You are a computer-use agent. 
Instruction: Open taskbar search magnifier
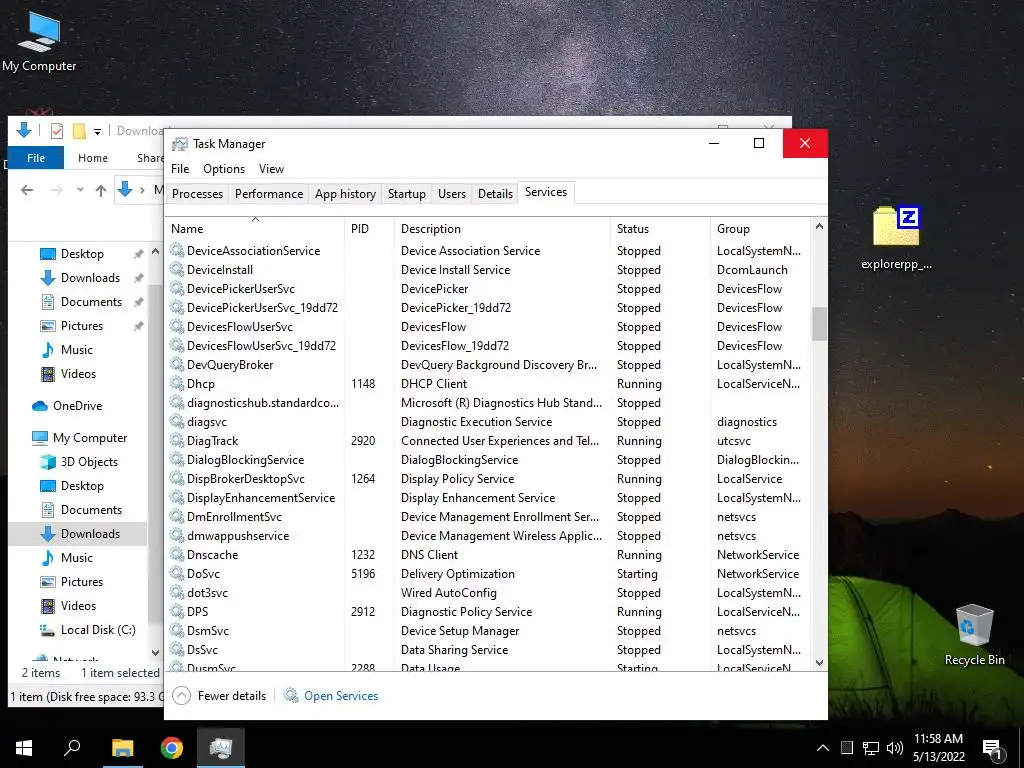[x=72, y=748]
